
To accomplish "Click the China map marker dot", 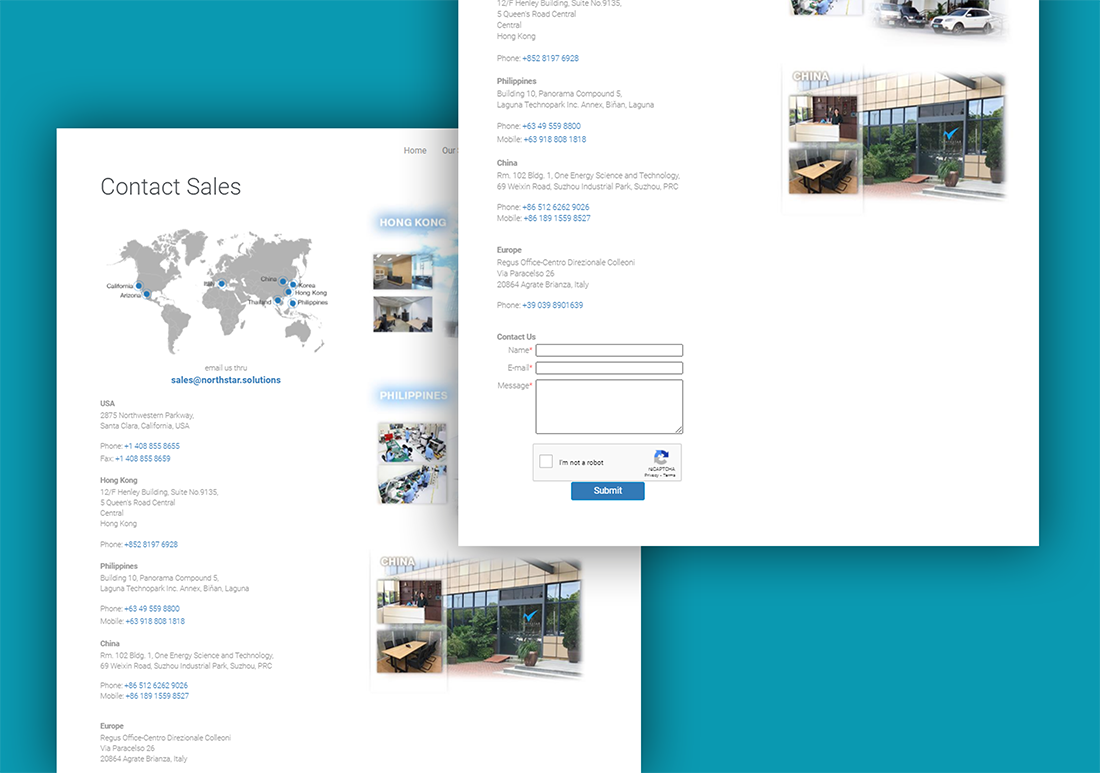I will point(283,282).
